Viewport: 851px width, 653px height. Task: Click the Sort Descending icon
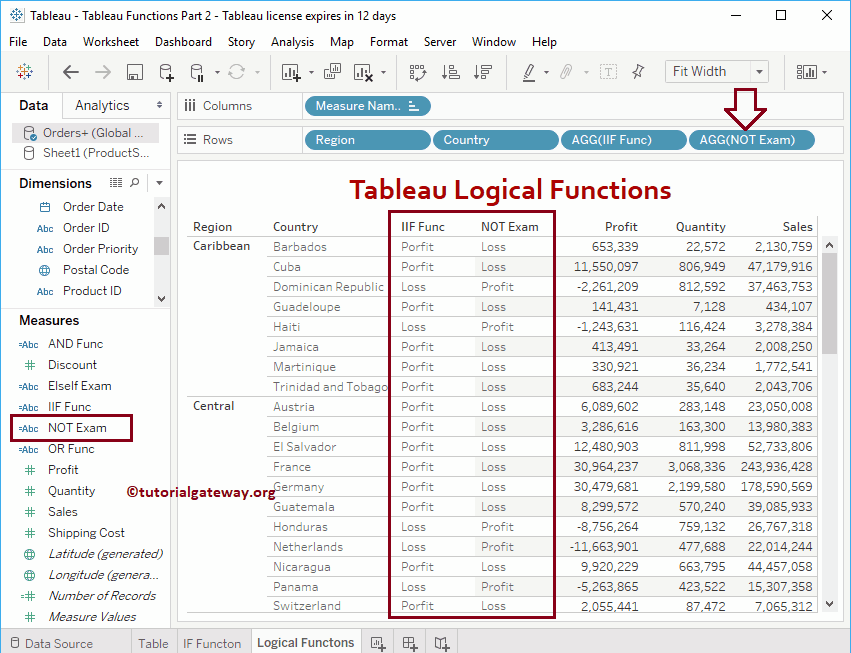point(482,72)
